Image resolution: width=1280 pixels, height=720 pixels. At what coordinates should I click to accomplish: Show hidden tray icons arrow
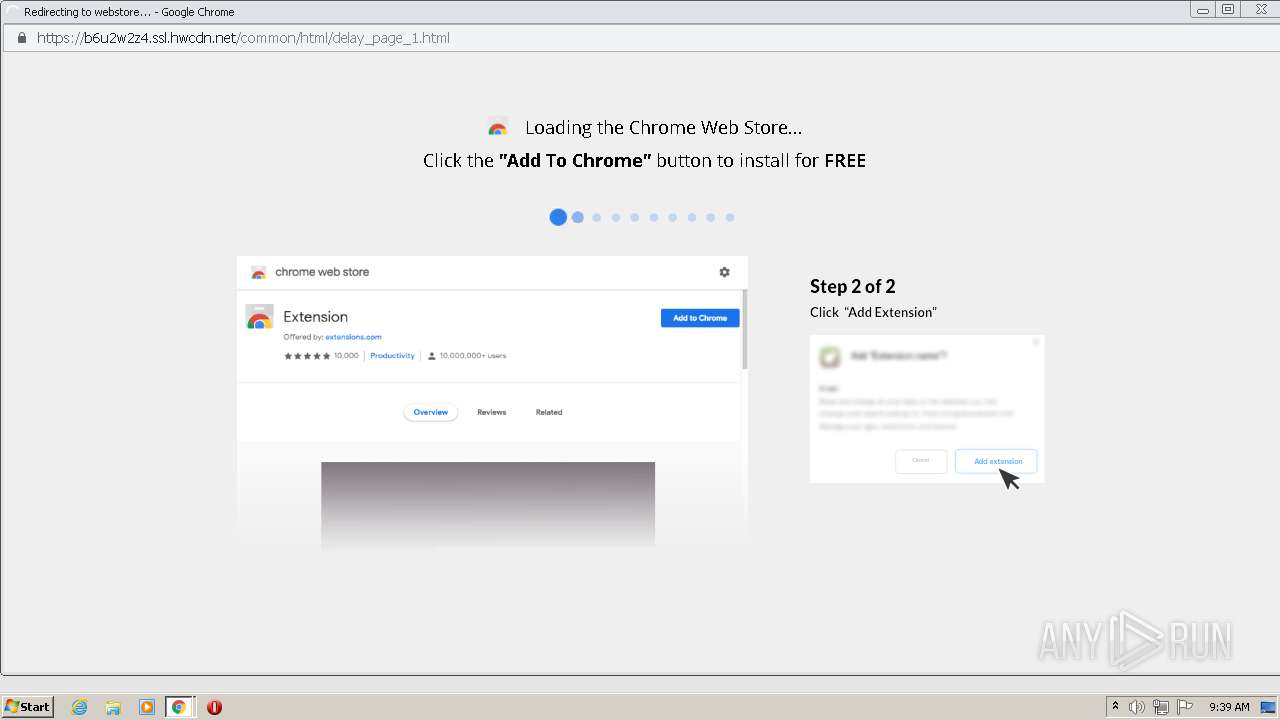(x=1116, y=707)
